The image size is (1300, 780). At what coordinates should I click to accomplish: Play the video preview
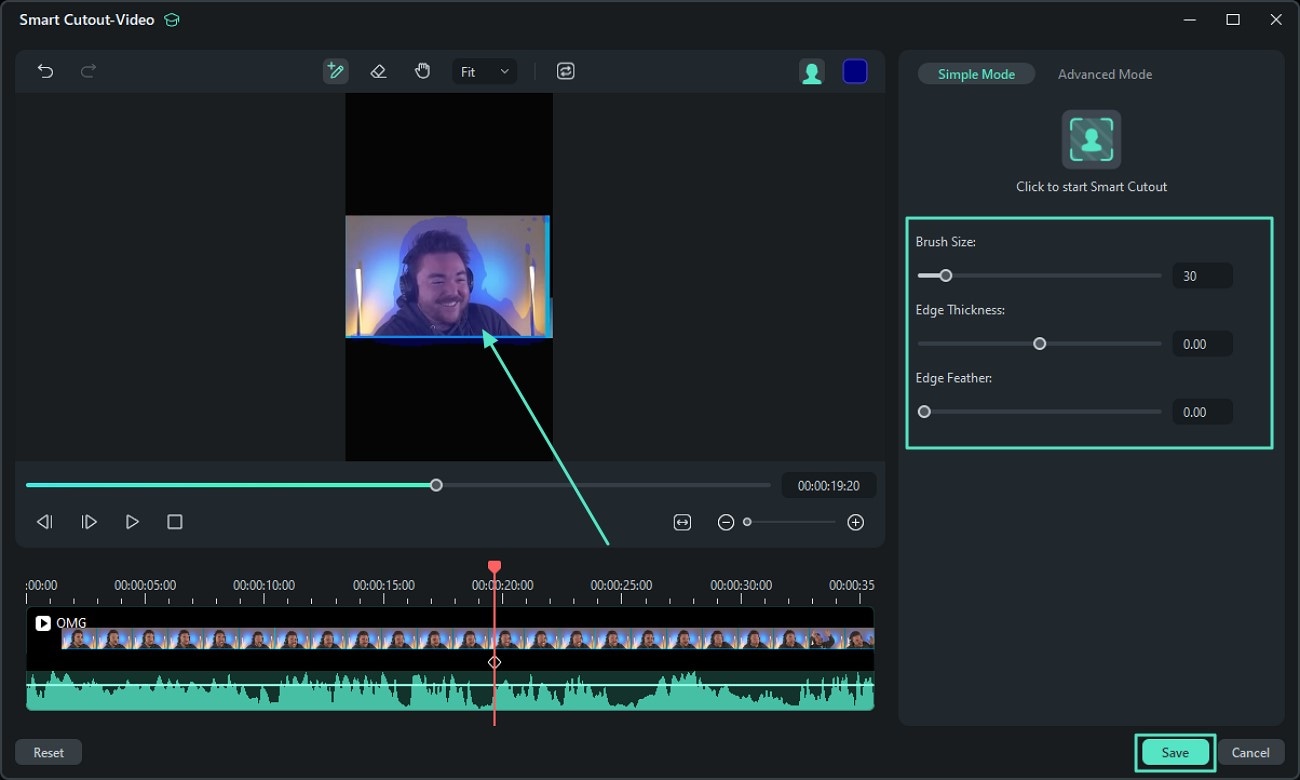[132, 522]
